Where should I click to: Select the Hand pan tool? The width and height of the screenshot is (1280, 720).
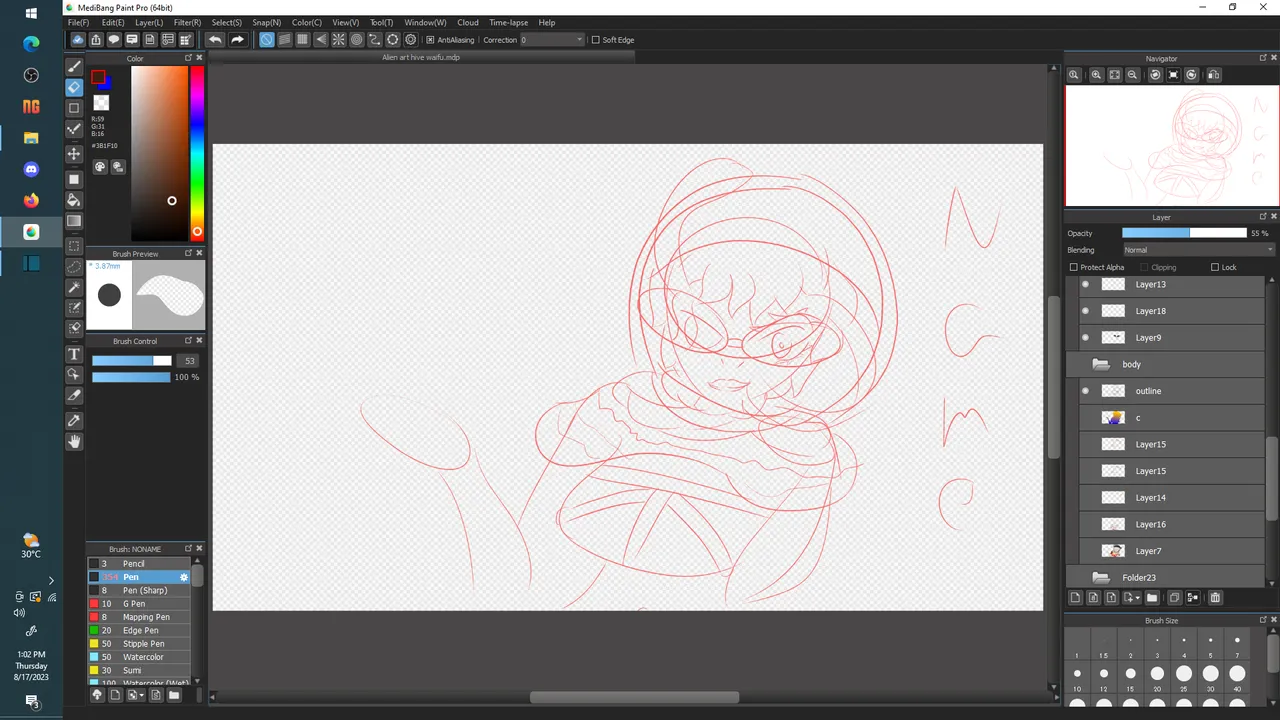[74, 441]
